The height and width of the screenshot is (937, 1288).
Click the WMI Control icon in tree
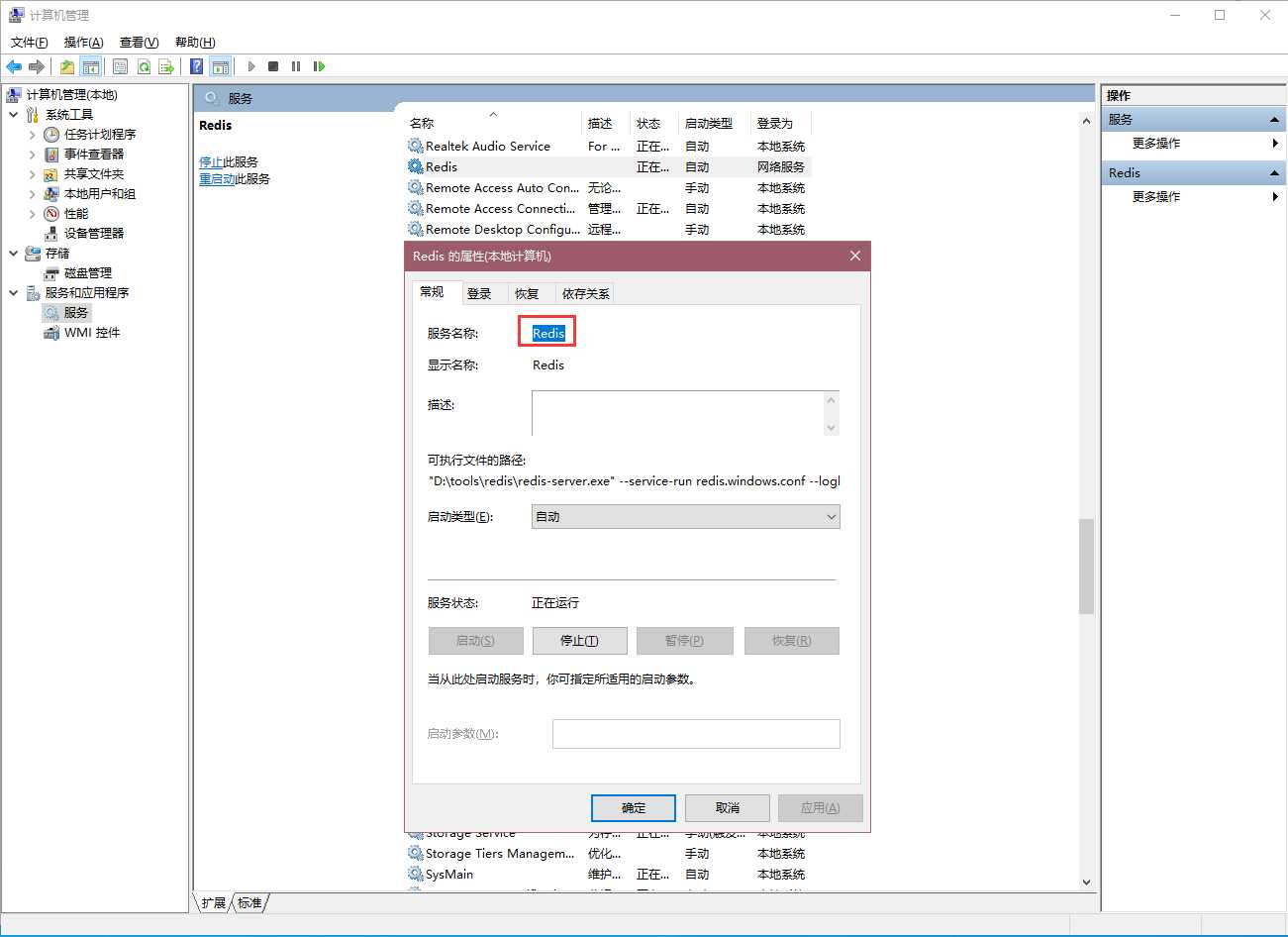point(51,332)
